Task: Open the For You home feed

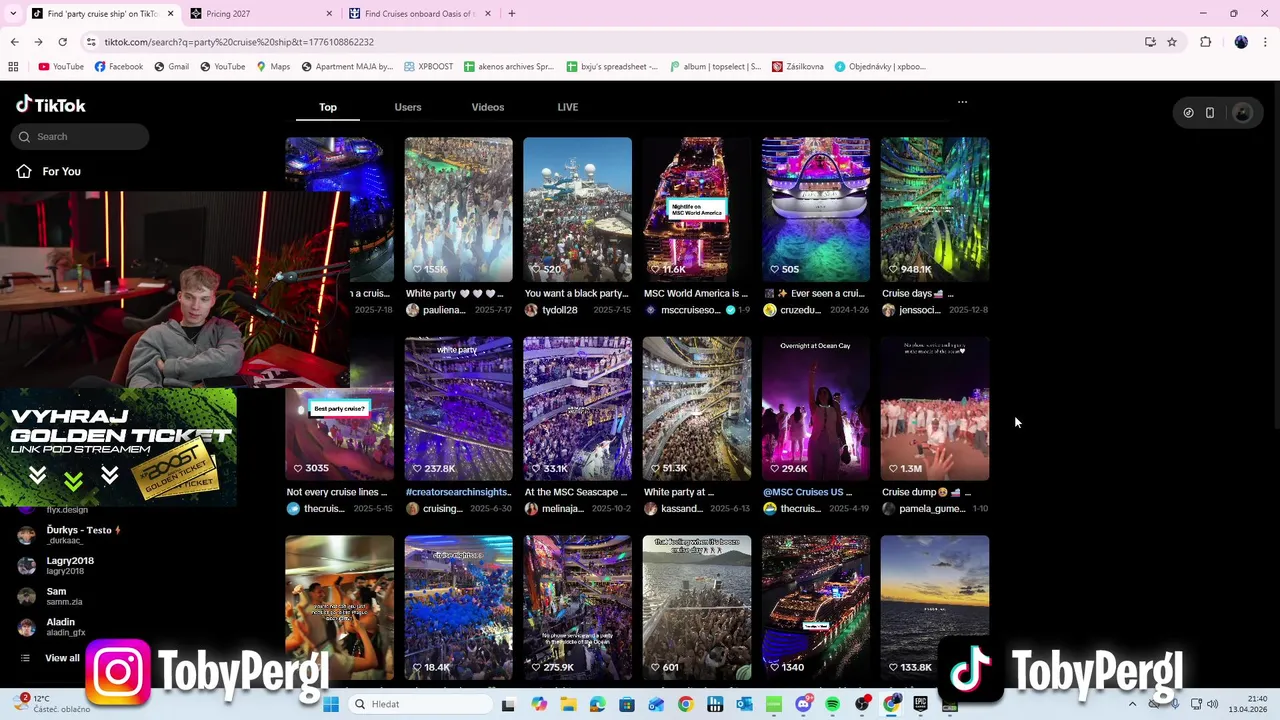Action: click(x=50, y=171)
